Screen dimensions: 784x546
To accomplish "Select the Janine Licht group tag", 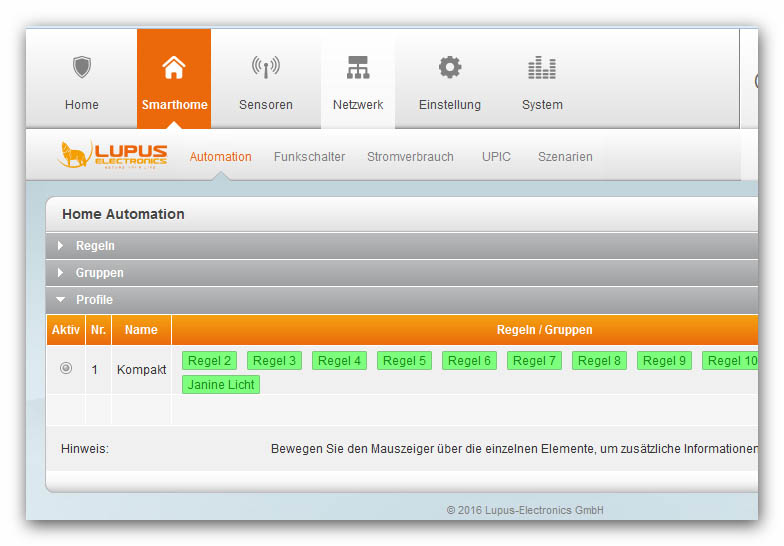I will [x=221, y=385].
